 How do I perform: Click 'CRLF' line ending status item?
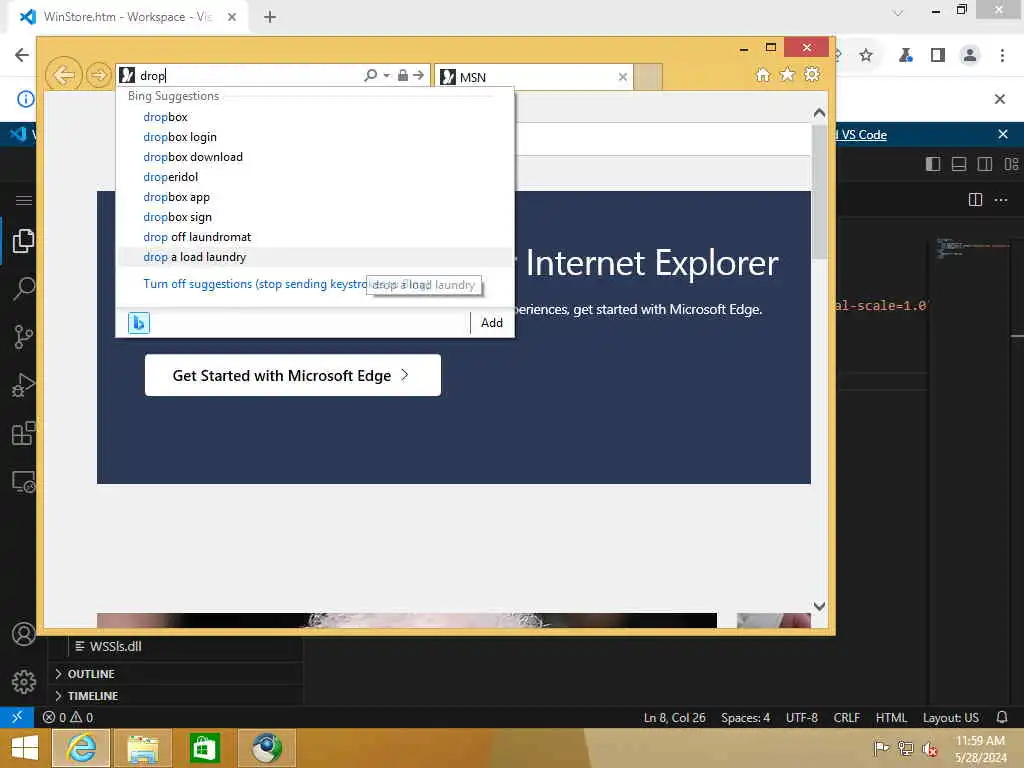coord(846,717)
